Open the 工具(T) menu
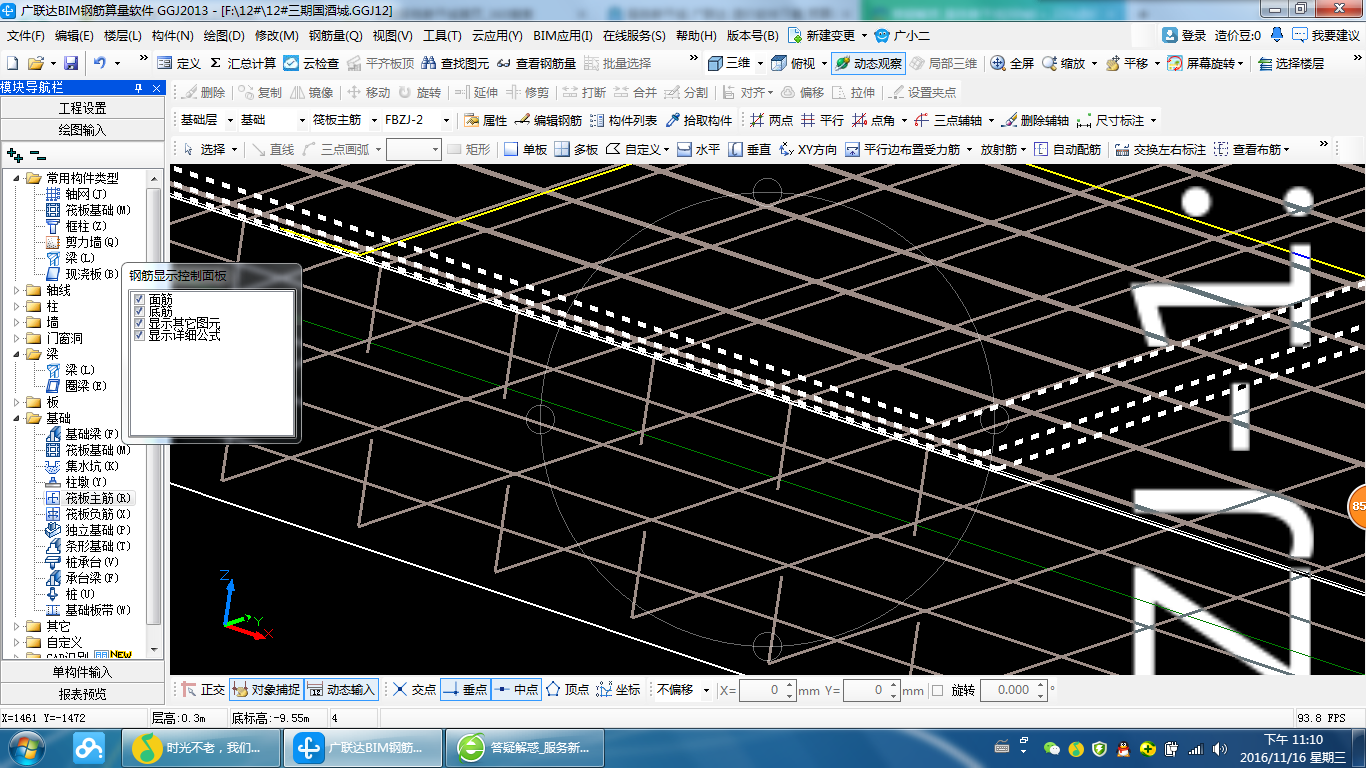1366x768 pixels. (442, 35)
